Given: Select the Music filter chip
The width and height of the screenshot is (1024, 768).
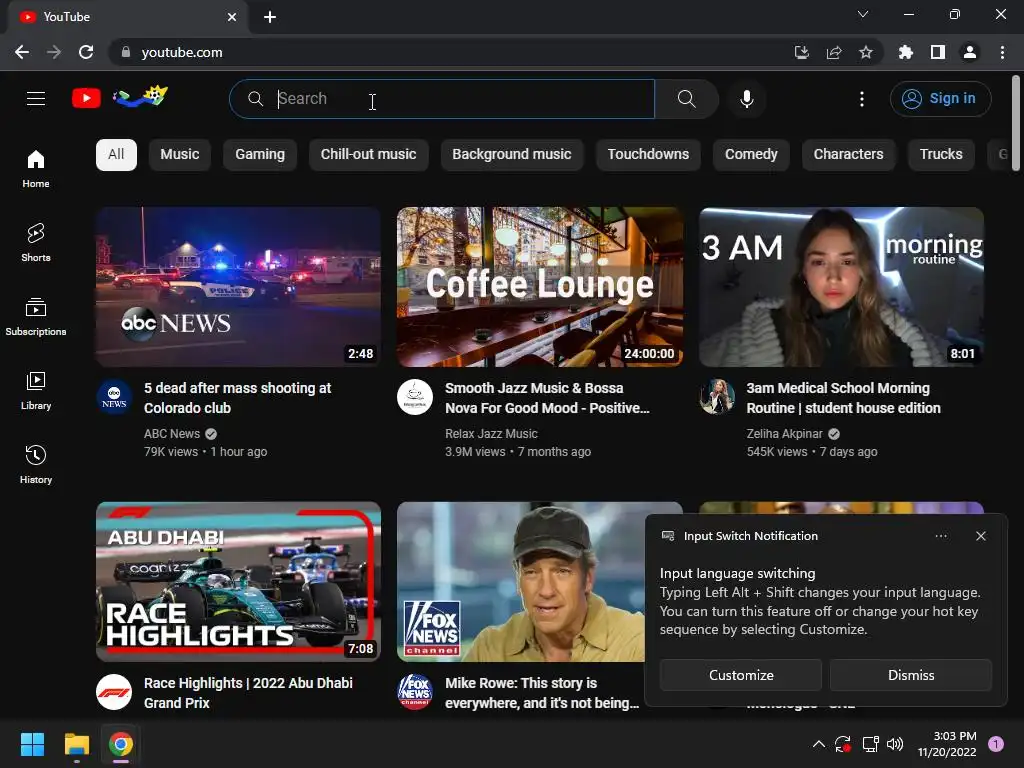Looking at the screenshot, I should (180, 155).
